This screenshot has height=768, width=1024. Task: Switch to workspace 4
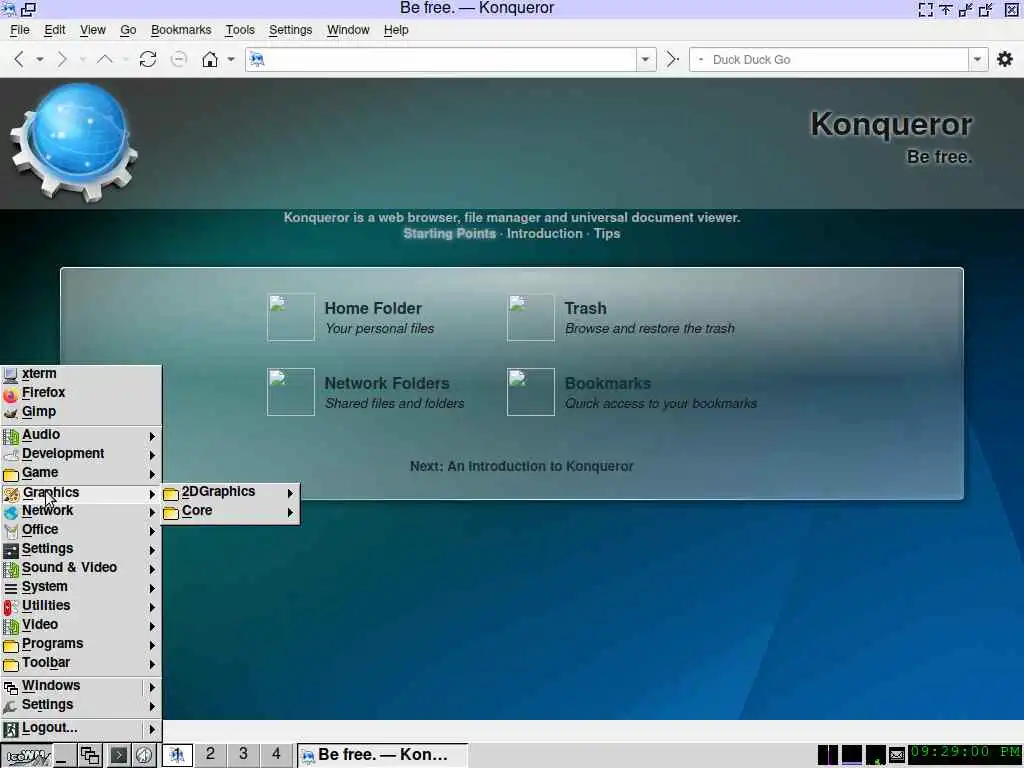(276, 754)
